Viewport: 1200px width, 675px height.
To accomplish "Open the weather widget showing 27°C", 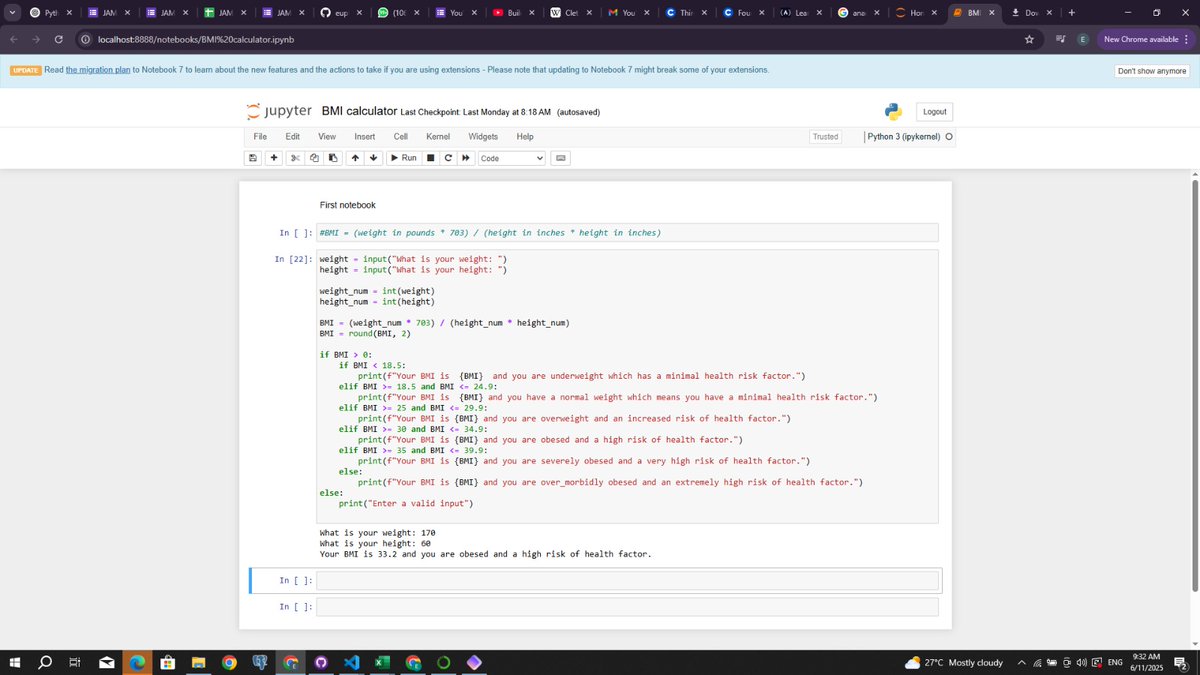I will click(954, 663).
